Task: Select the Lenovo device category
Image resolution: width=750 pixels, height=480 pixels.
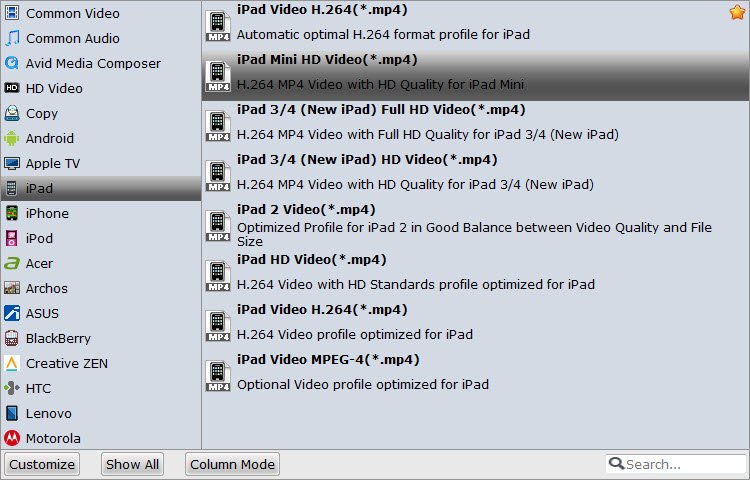Action: pos(48,413)
